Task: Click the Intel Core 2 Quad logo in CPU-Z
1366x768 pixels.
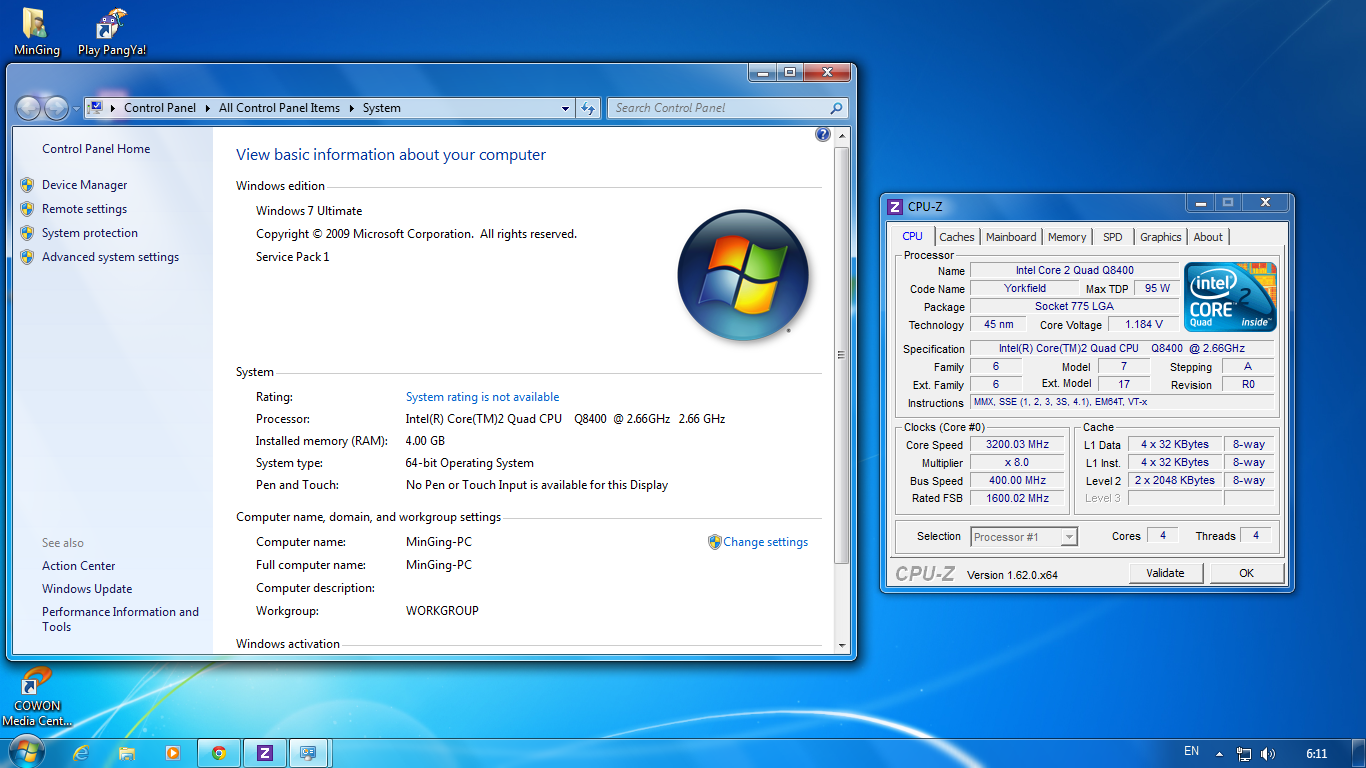Action: click(1229, 297)
